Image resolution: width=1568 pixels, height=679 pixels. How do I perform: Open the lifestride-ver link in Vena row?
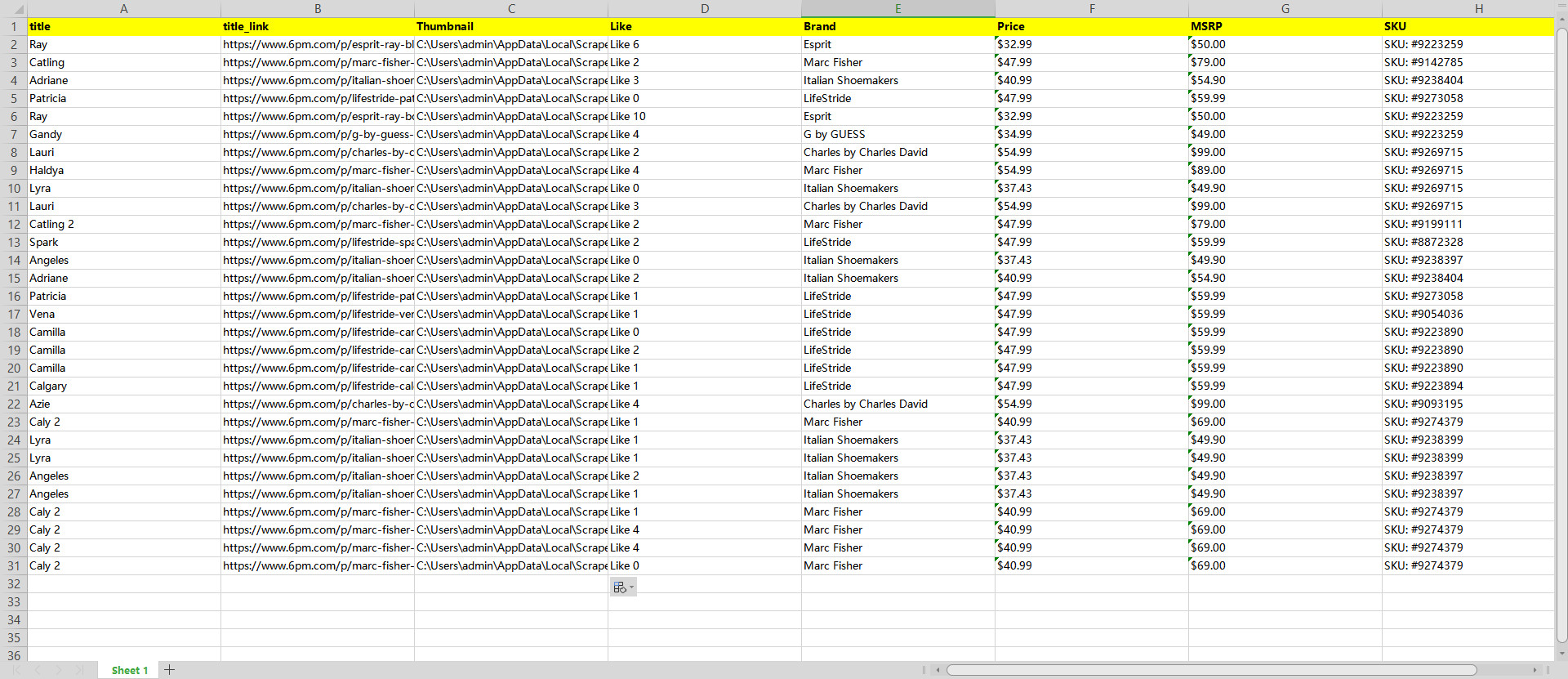[x=318, y=314]
